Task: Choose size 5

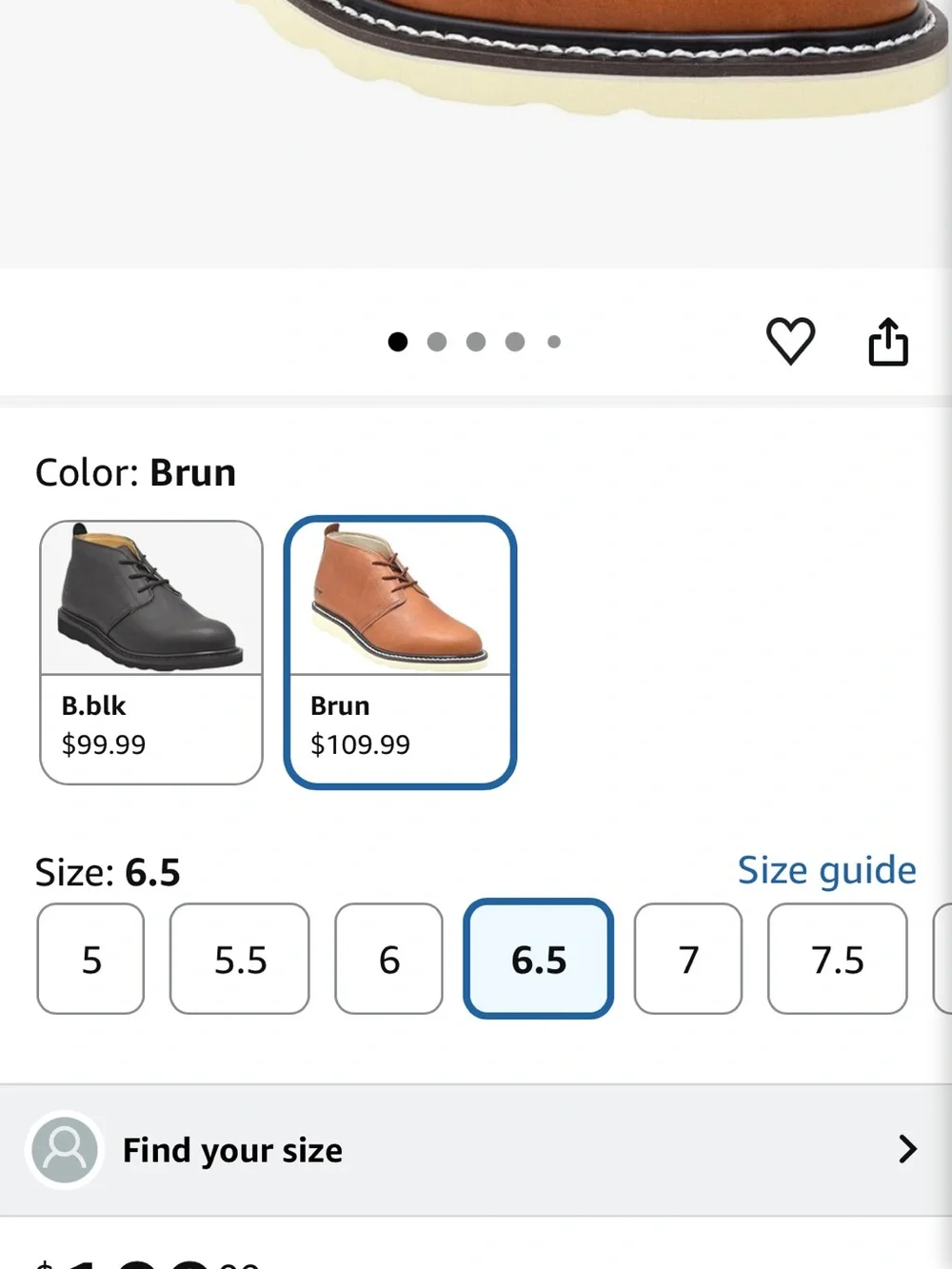Action: (x=90, y=959)
